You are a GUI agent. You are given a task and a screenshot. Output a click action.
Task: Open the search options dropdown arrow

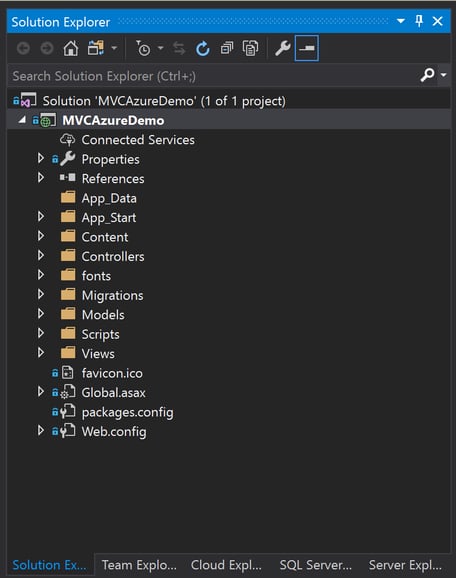click(444, 75)
